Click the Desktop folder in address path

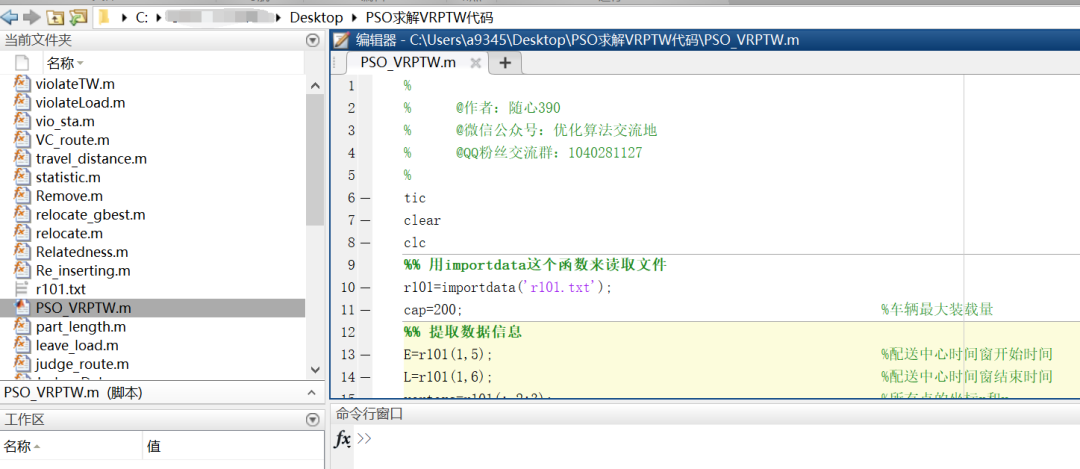pyautogui.click(x=312, y=18)
